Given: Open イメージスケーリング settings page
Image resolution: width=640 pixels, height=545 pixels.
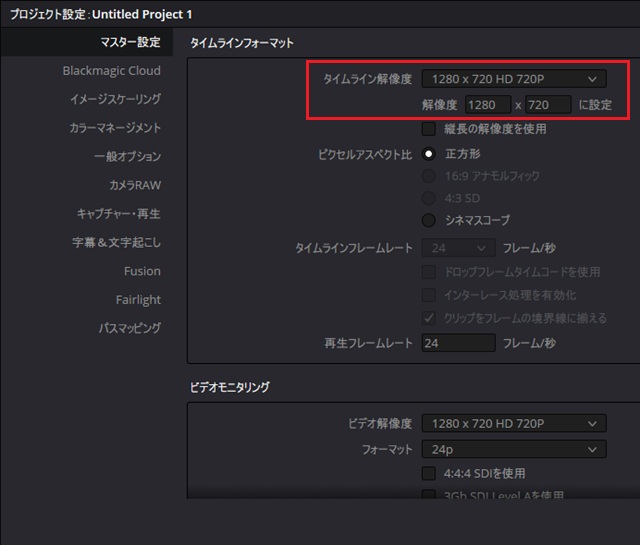Looking at the screenshot, I should [x=115, y=100].
